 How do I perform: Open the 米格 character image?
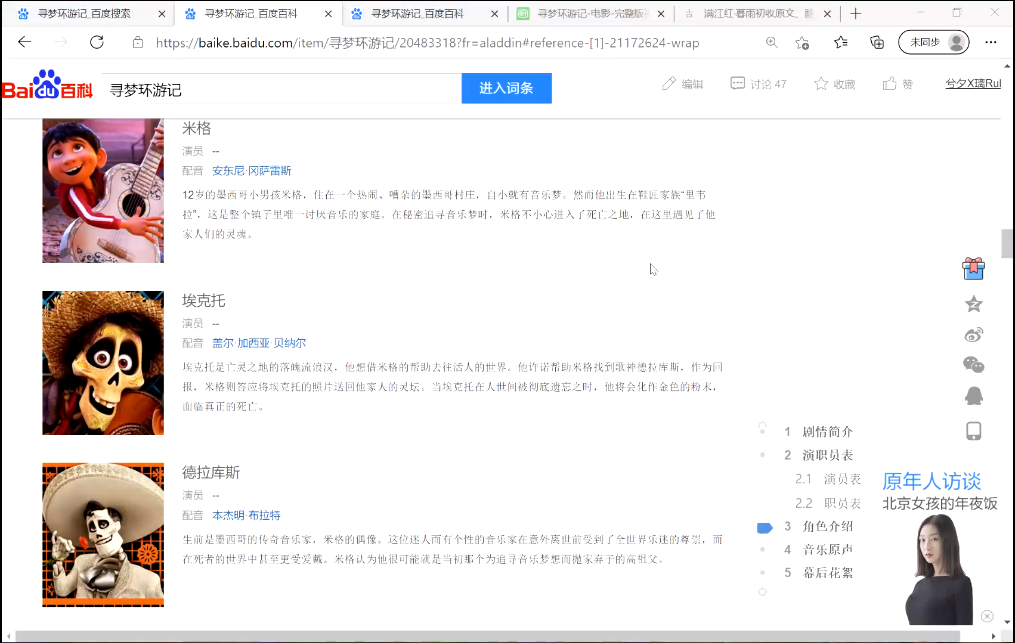click(103, 191)
